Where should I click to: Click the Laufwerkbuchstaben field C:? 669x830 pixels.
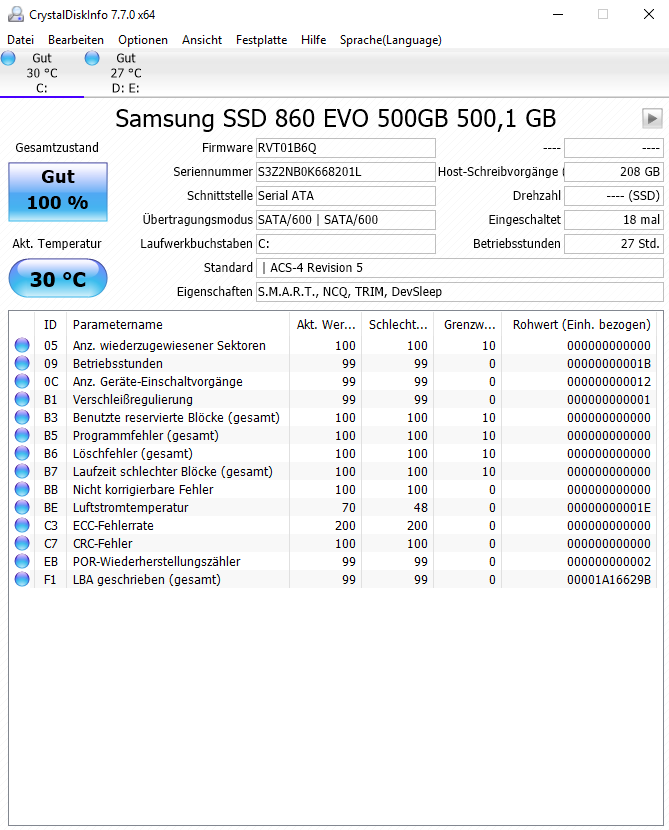click(346, 244)
